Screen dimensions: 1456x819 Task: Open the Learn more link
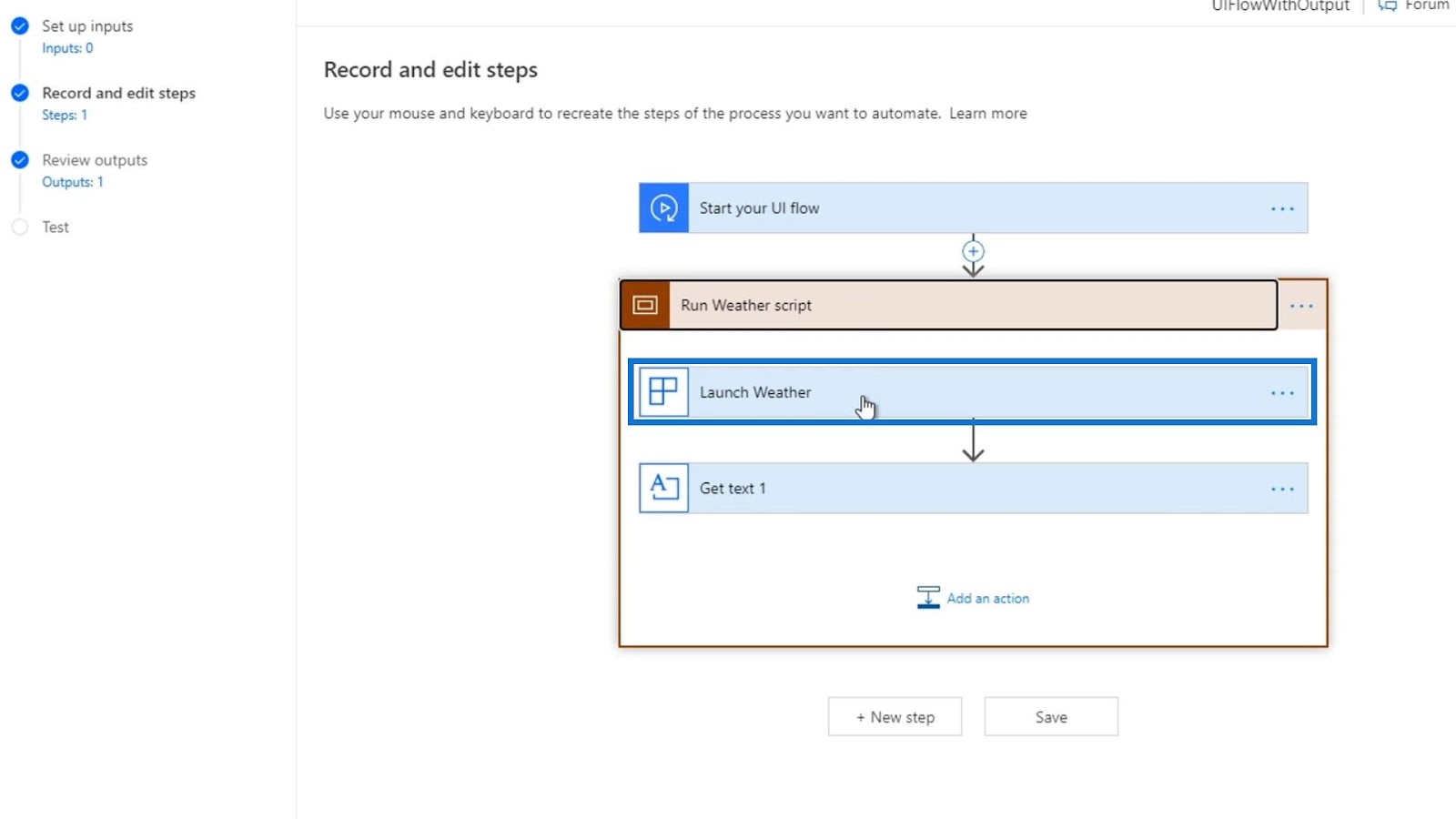[988, 113]
